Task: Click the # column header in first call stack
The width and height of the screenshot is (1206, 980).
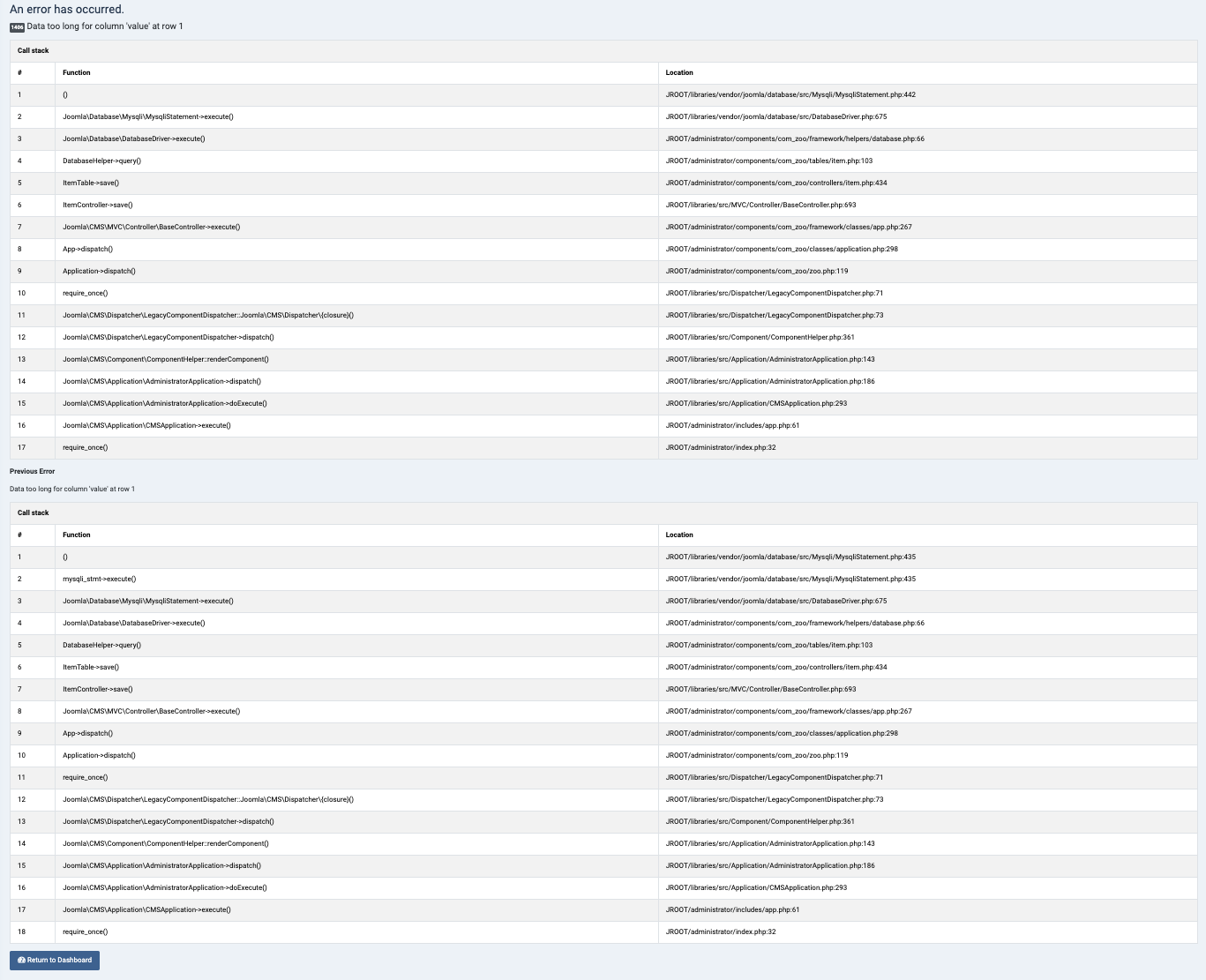Action: 19,72
